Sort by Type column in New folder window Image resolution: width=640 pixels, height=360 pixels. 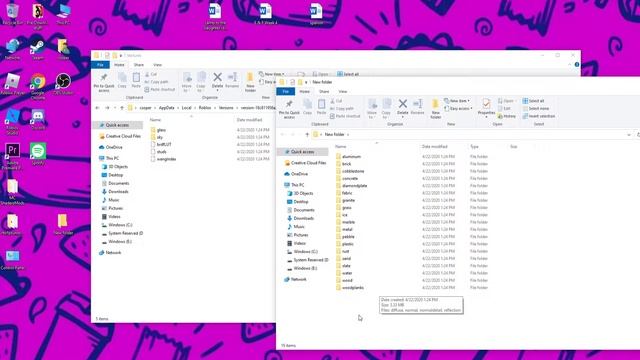click(x=474, y=146)
